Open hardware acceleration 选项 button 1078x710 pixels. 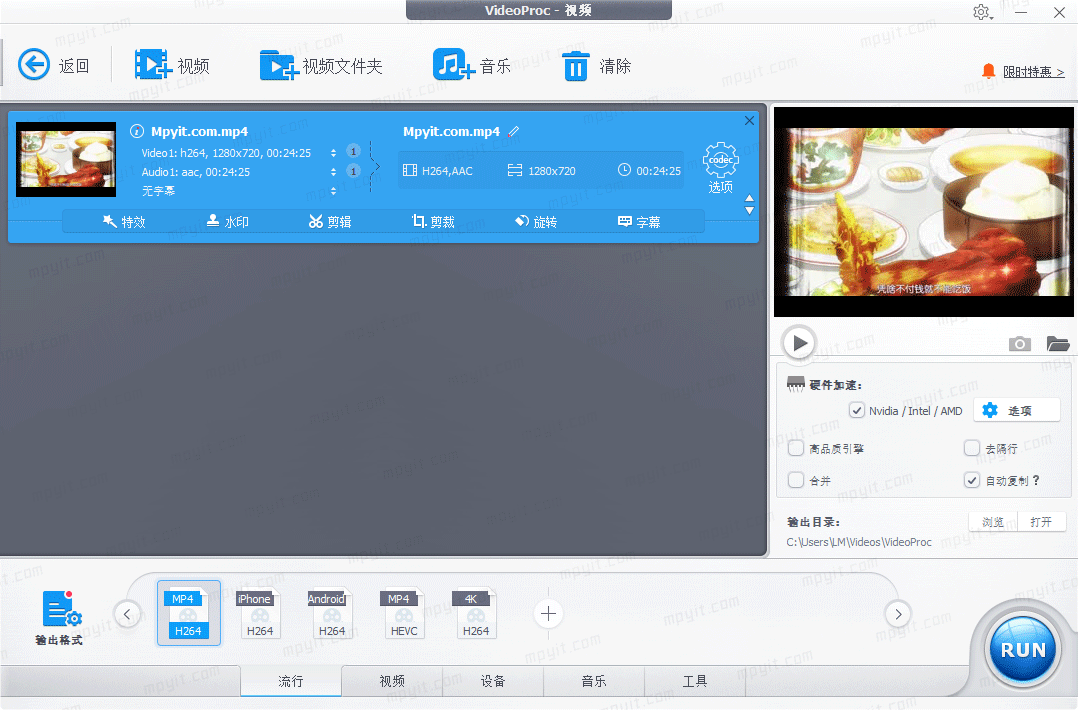(x=1017, y=410)
